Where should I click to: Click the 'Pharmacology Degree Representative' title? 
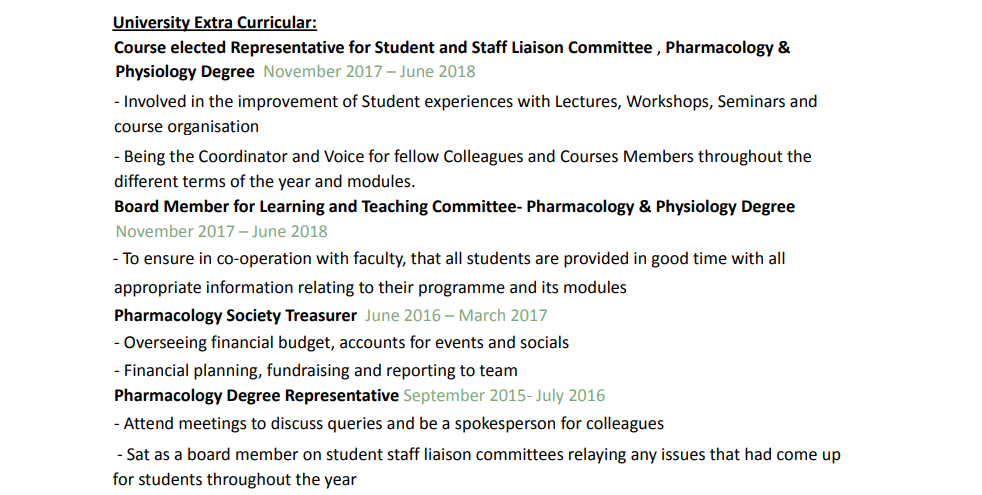pyautogui.click(x=256, y=395)
